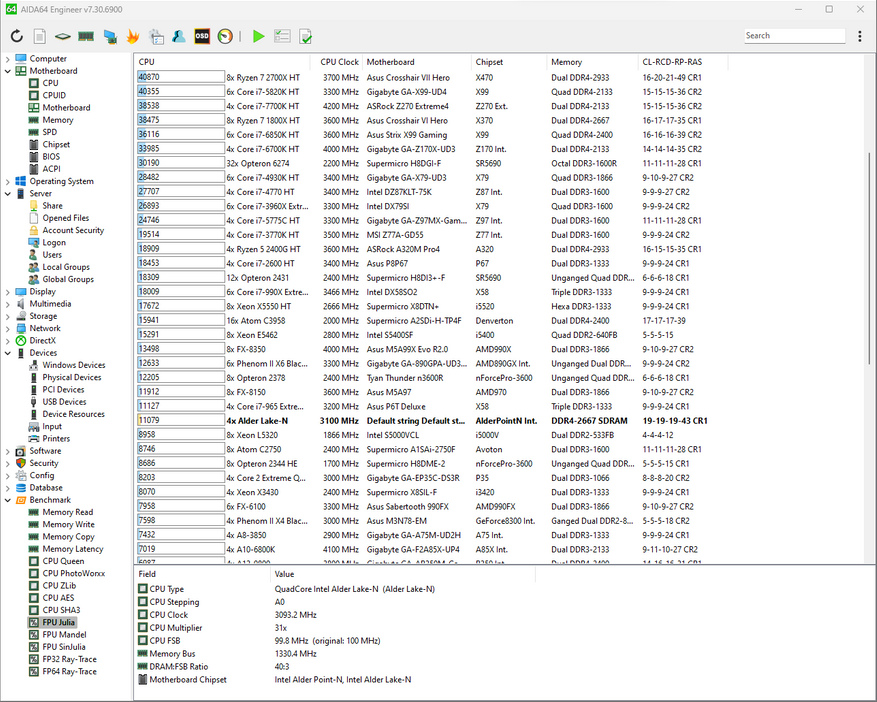This screenshot has width=877, height=702.
Task: Expand the Display tree node
Action: (x=8, y=291)
